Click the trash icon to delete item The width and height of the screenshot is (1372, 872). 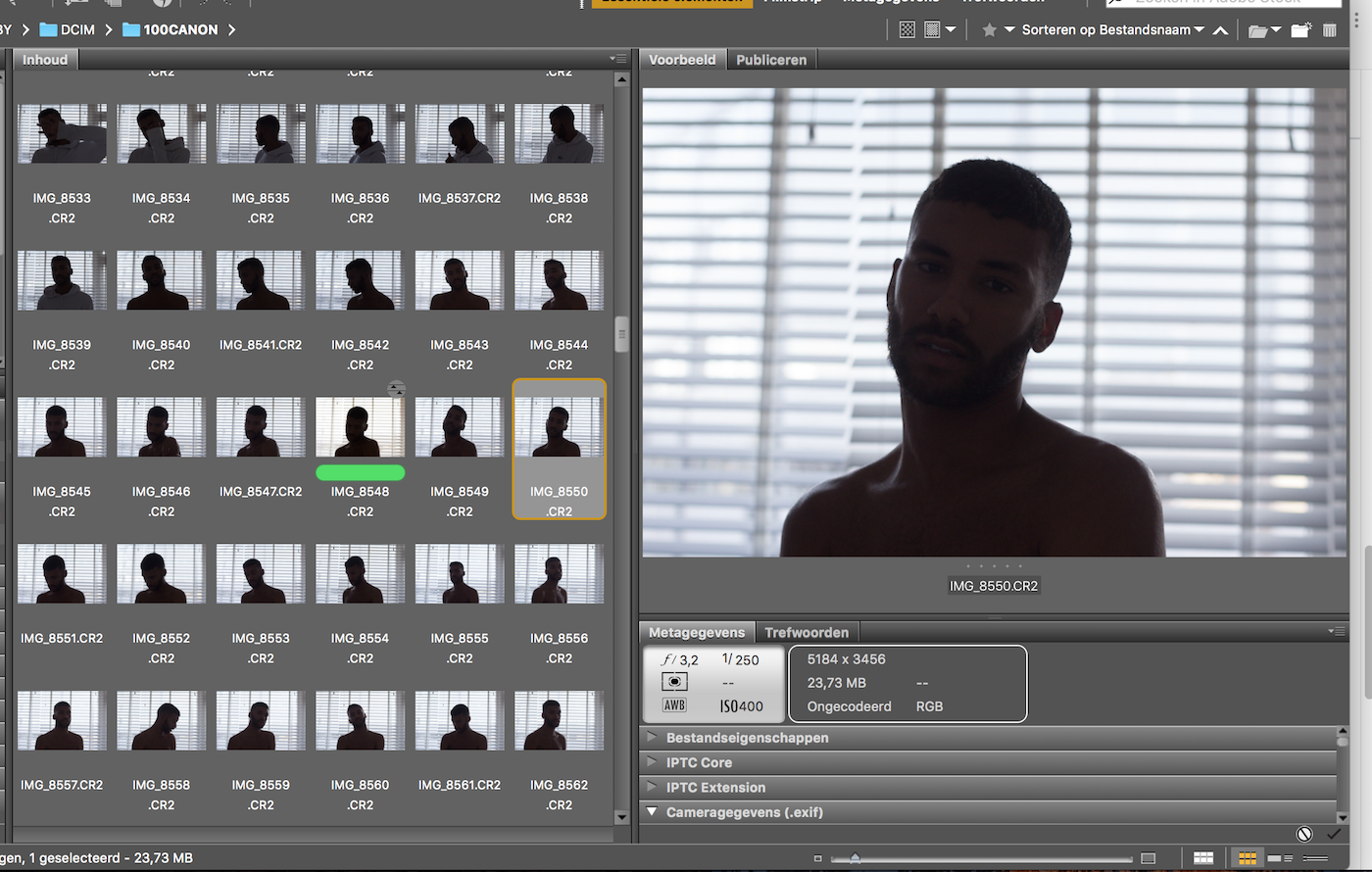point(1329,30)
